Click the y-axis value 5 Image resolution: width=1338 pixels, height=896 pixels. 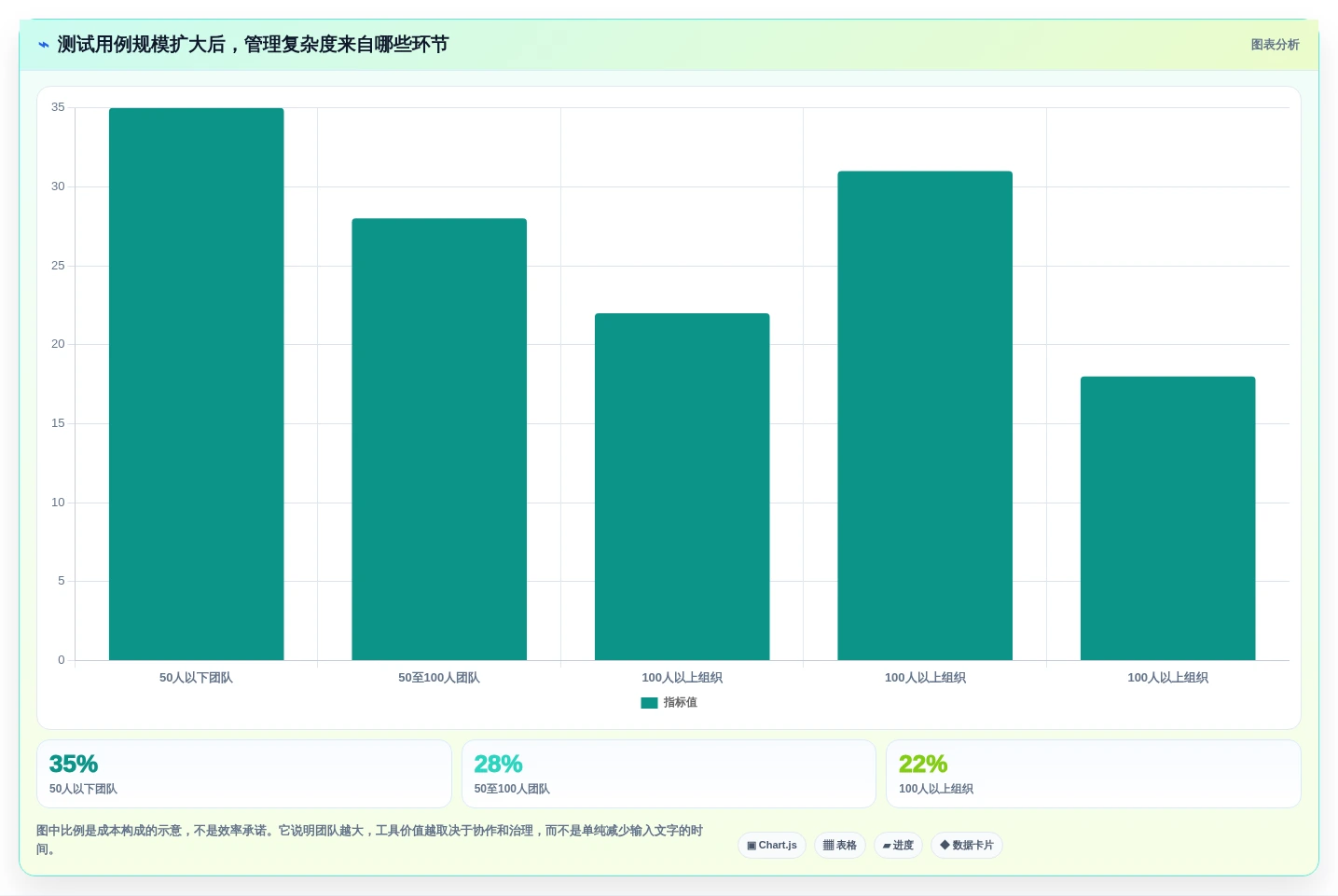coord(62,582)
